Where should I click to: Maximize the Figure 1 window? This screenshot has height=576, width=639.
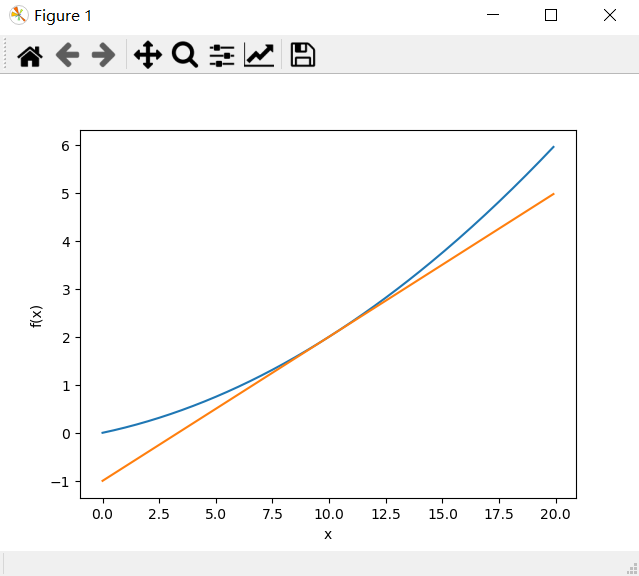tap(551, 15)
